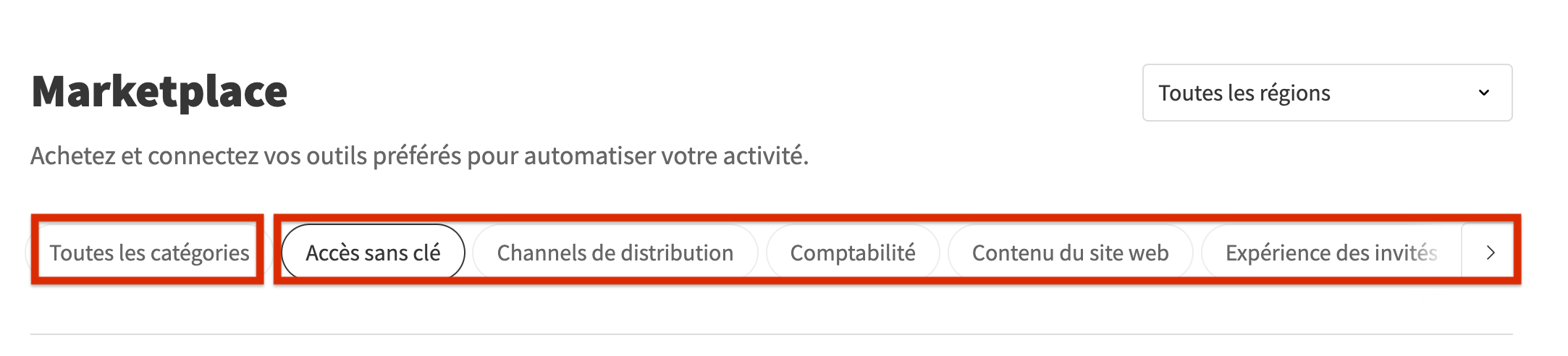Filter by Comptabilité category

click(x=853, y=253)
